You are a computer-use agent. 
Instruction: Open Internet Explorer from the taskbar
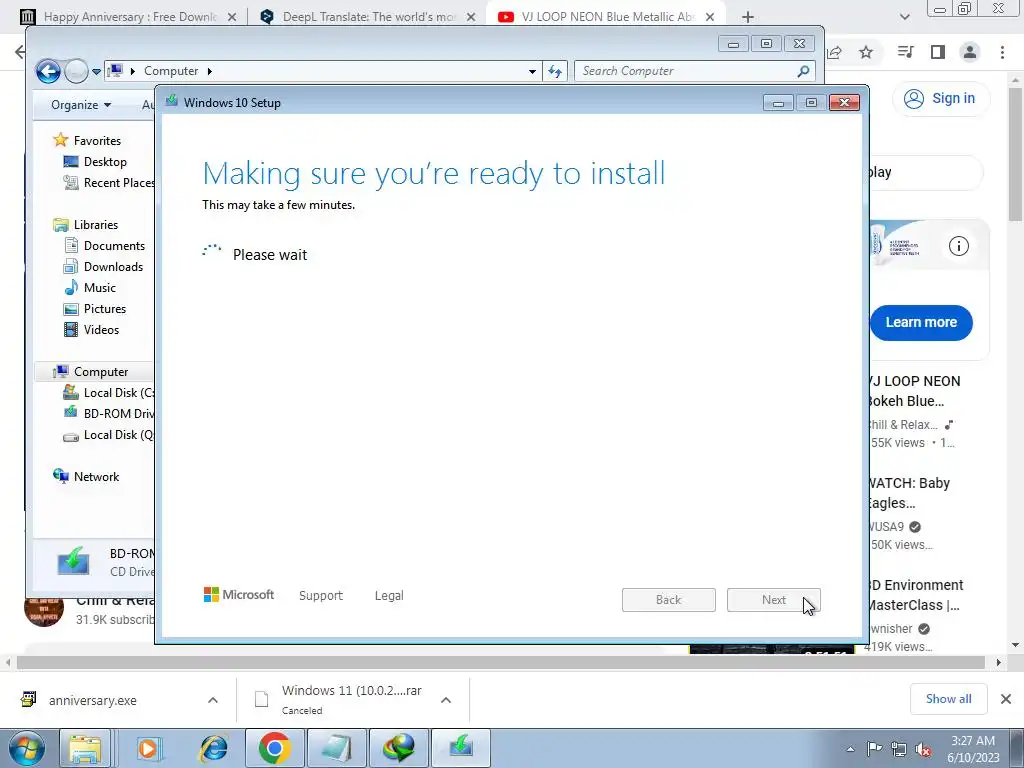click(213, 748)
